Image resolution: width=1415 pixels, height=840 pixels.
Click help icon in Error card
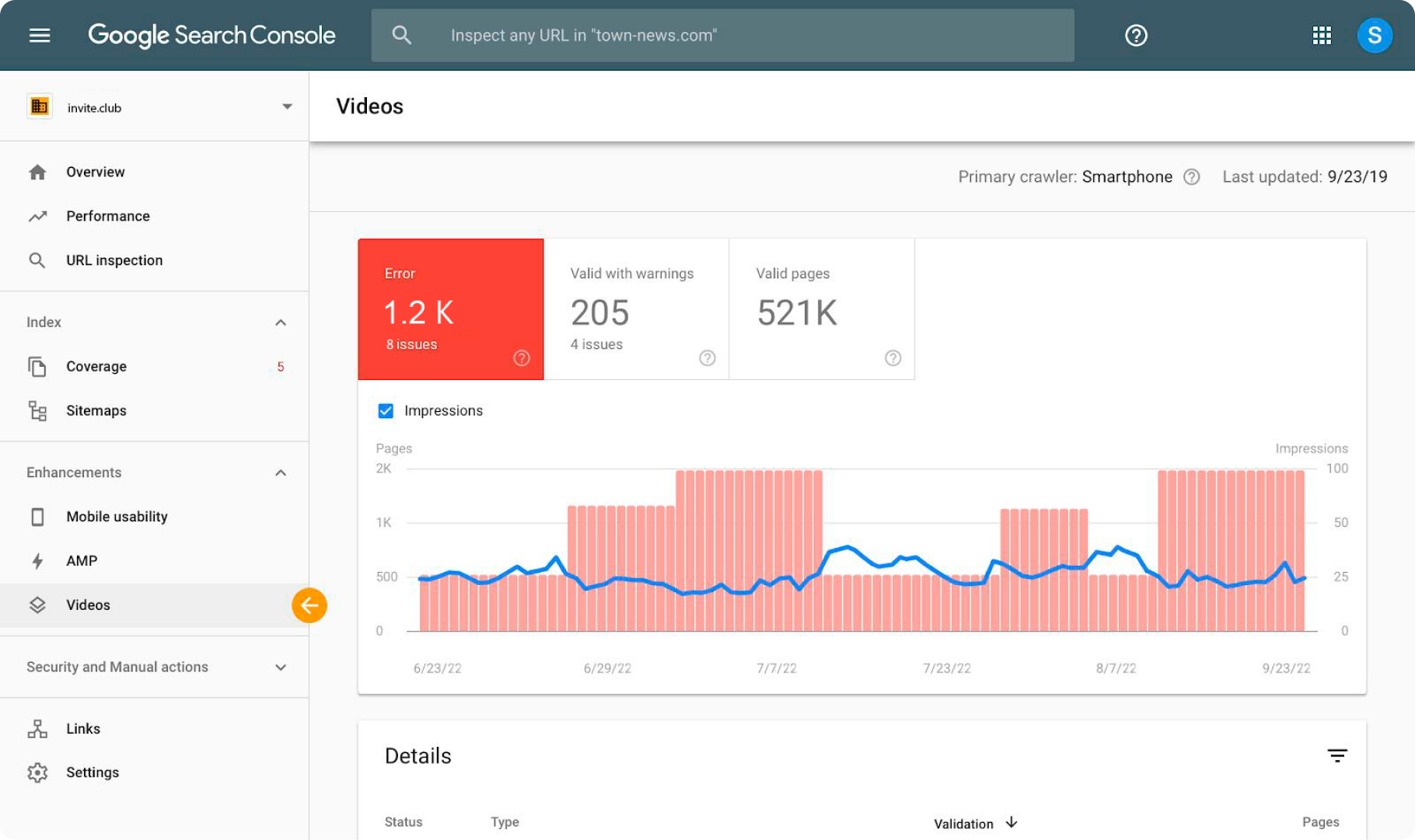click(x=522, y=357)
